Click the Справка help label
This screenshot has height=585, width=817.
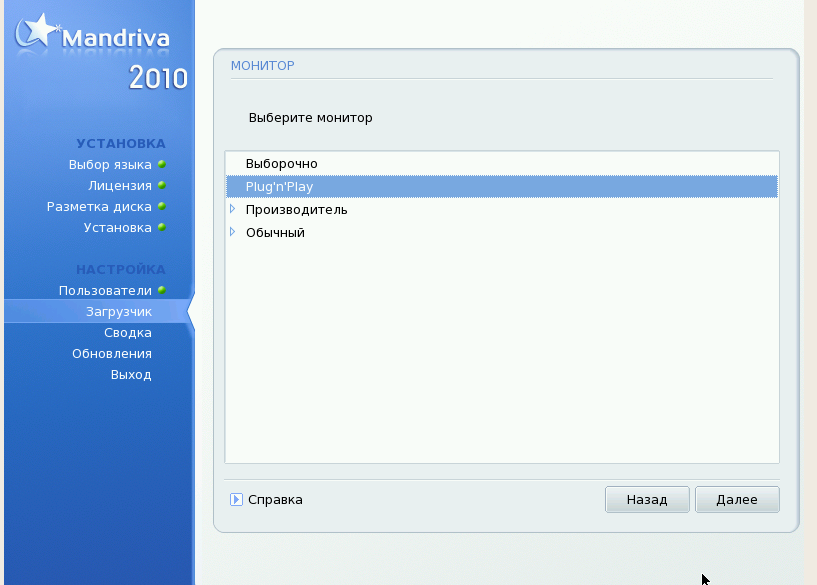click(x=275, y=500)
